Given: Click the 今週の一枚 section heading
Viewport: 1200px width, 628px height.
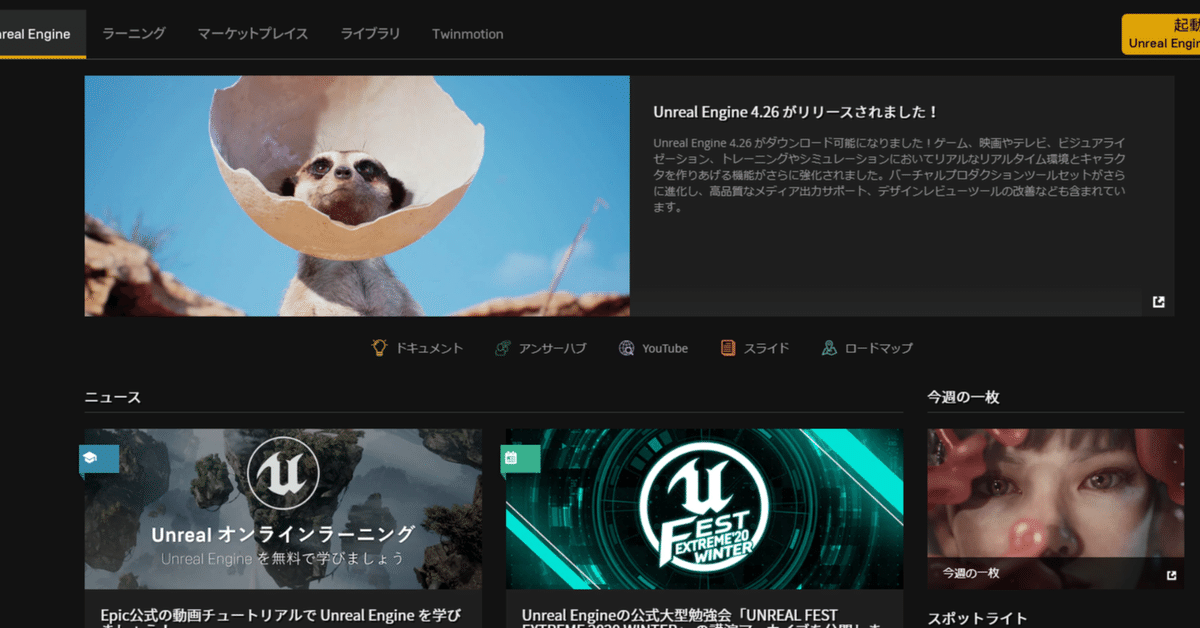Looking at the screenshot, I should coord(963,397).
